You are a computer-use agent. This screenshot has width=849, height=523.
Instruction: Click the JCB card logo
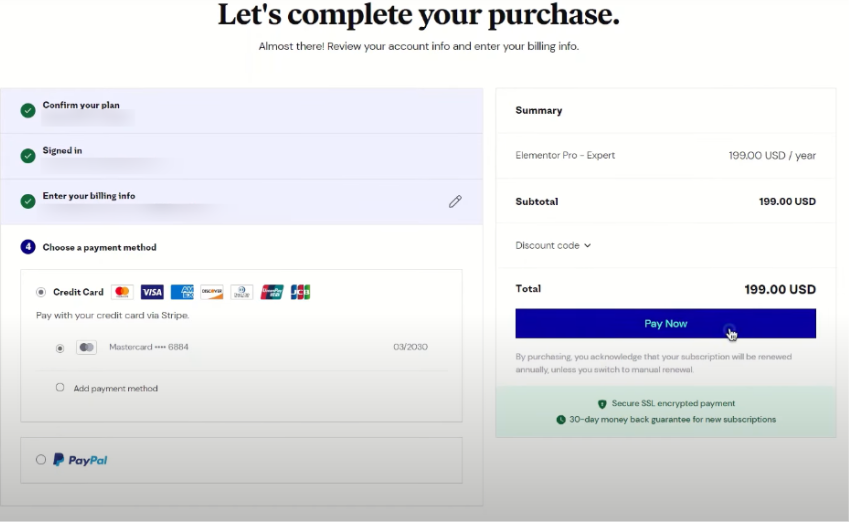[301, 292]
